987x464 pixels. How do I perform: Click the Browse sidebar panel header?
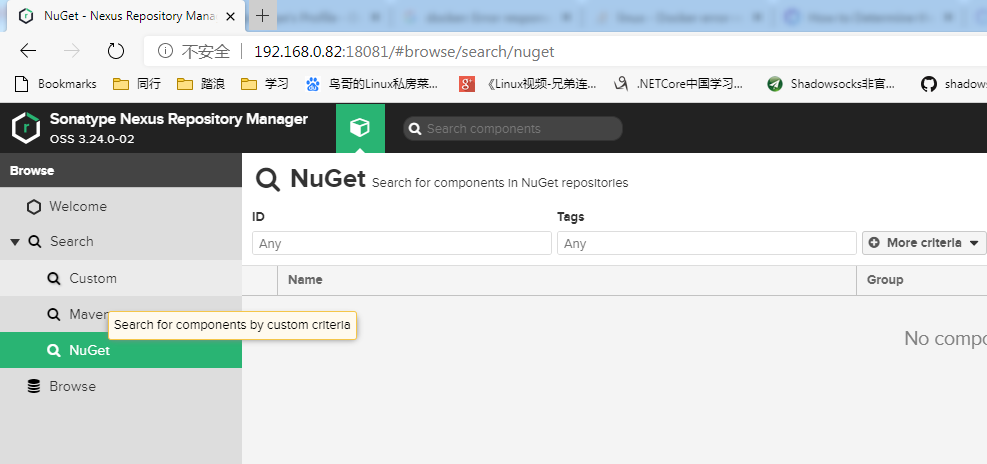click(121, 170)
